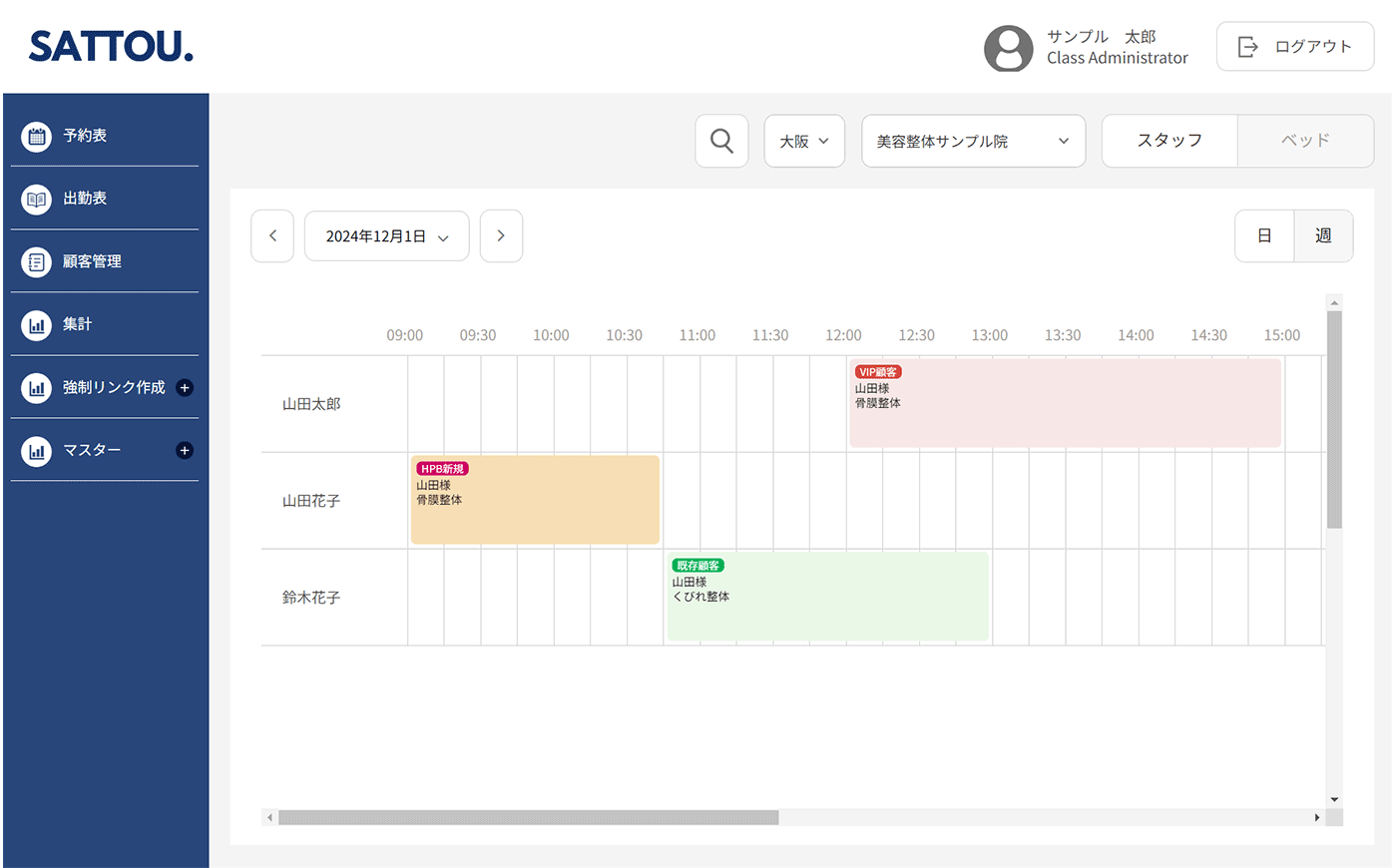Click the magnifying glass search icon
1395x868 pixels.
[721, 141]
